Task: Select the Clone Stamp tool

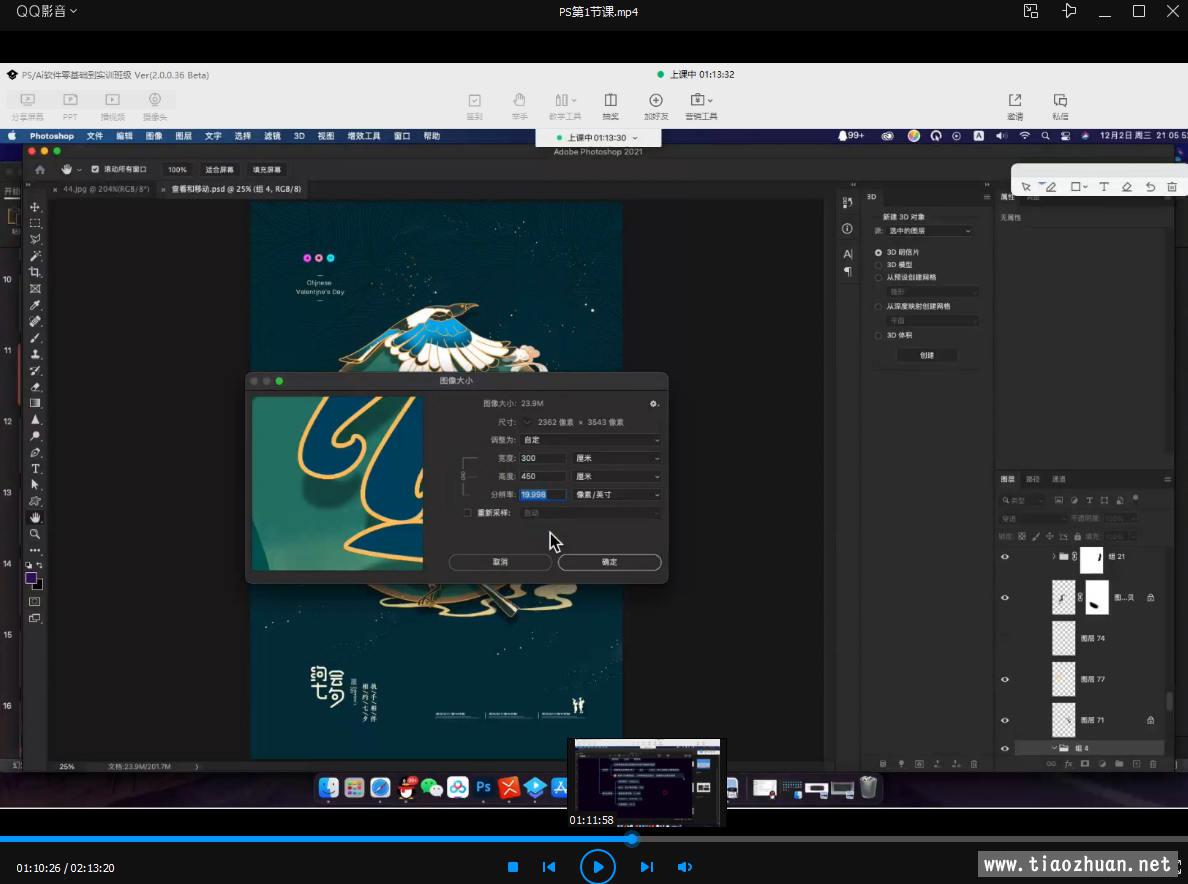Action: (35, 355)
